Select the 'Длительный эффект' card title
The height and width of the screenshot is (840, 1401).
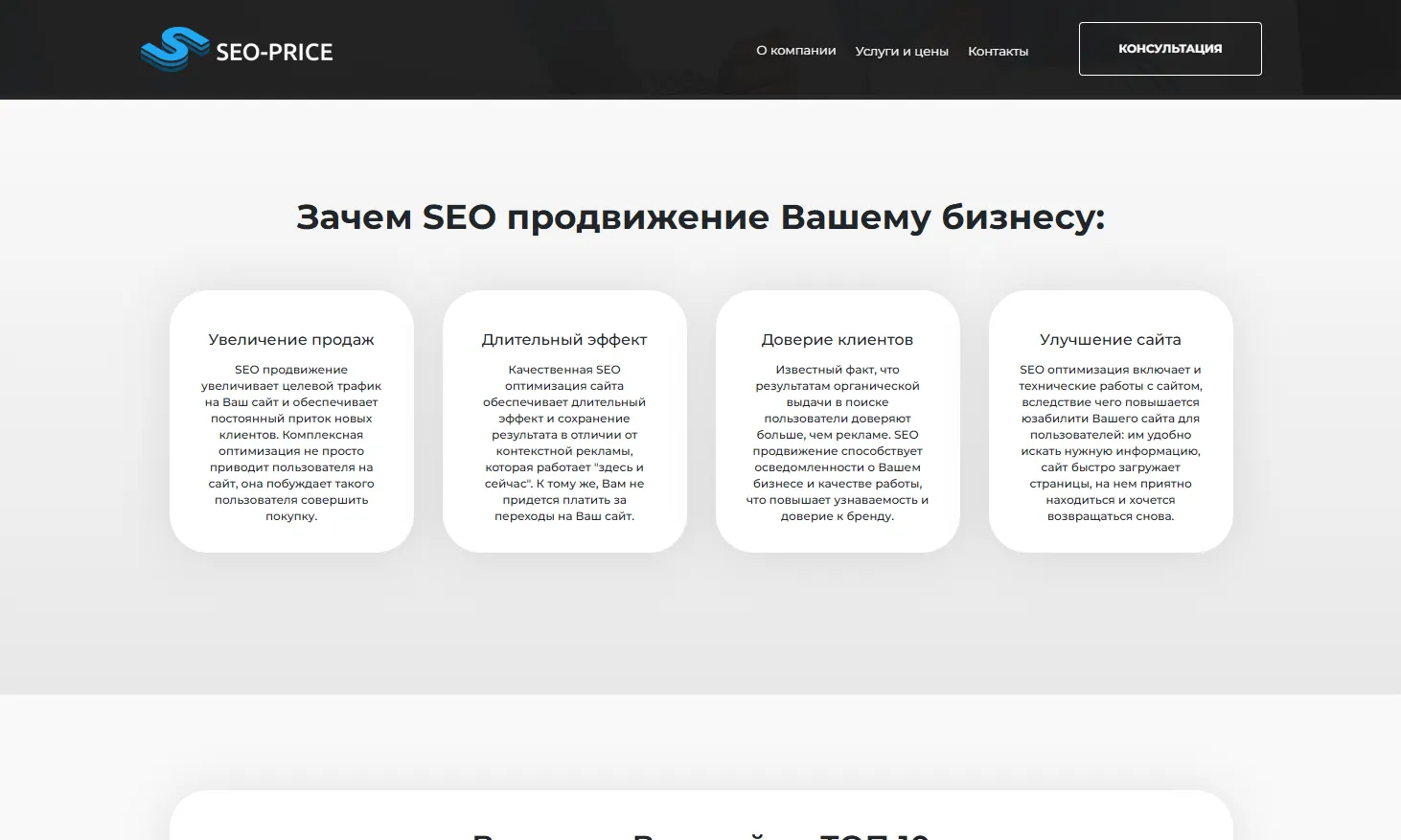pyautogui.click(x=564, y=340)
